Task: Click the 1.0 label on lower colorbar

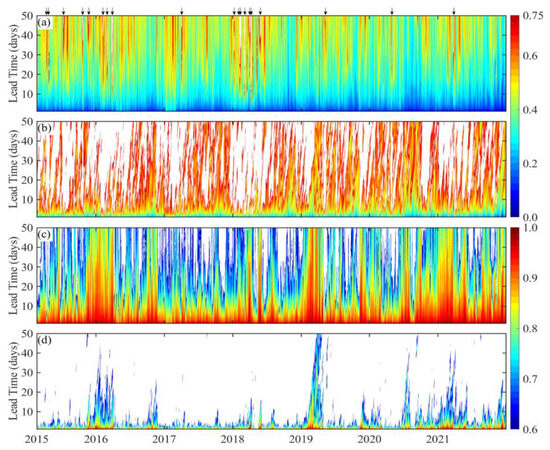Action: coord(530,228)
